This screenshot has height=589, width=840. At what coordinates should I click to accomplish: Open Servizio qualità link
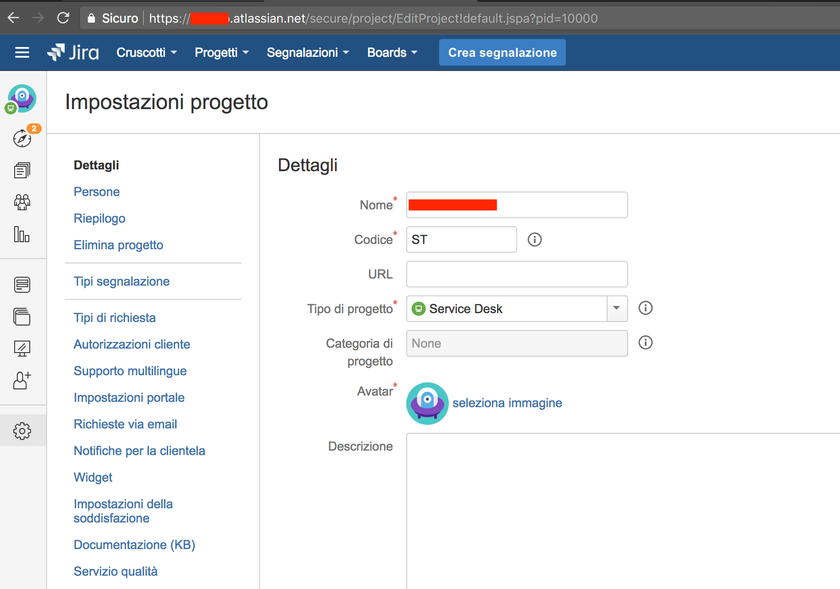point(116,571)
